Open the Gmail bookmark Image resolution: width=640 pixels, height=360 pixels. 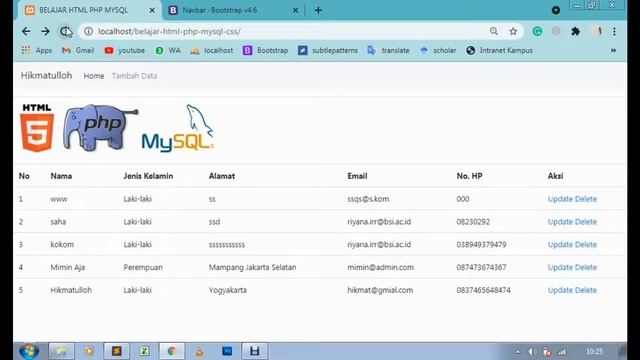tap(78, 51)
